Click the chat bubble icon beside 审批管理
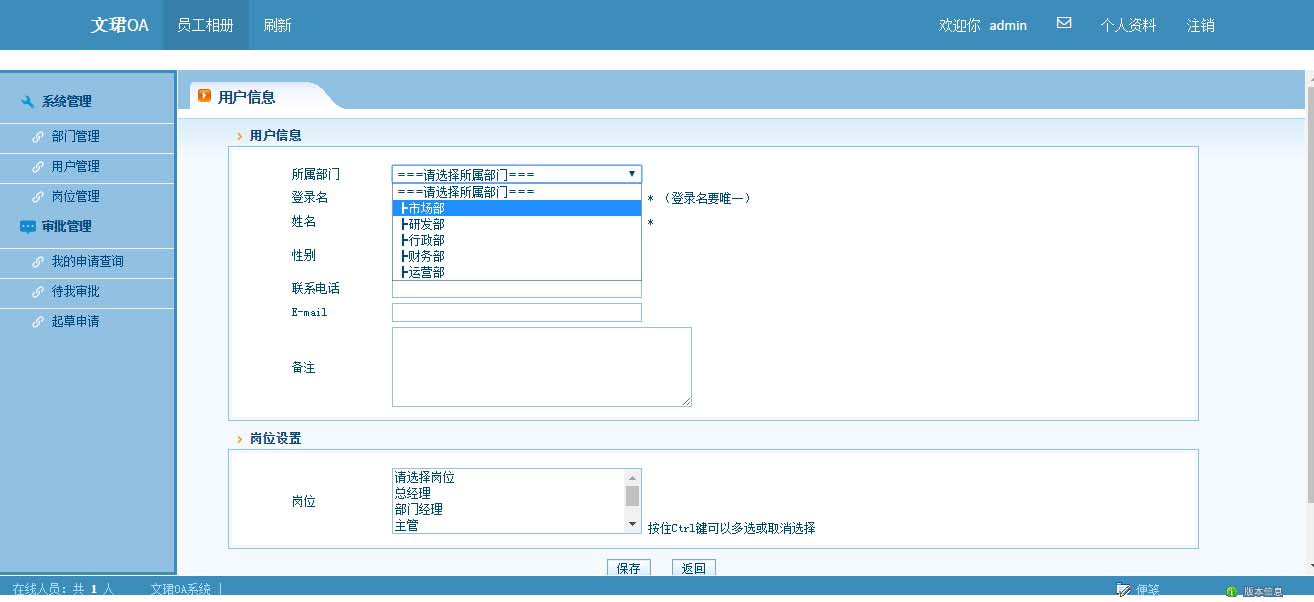 point(28,227)
